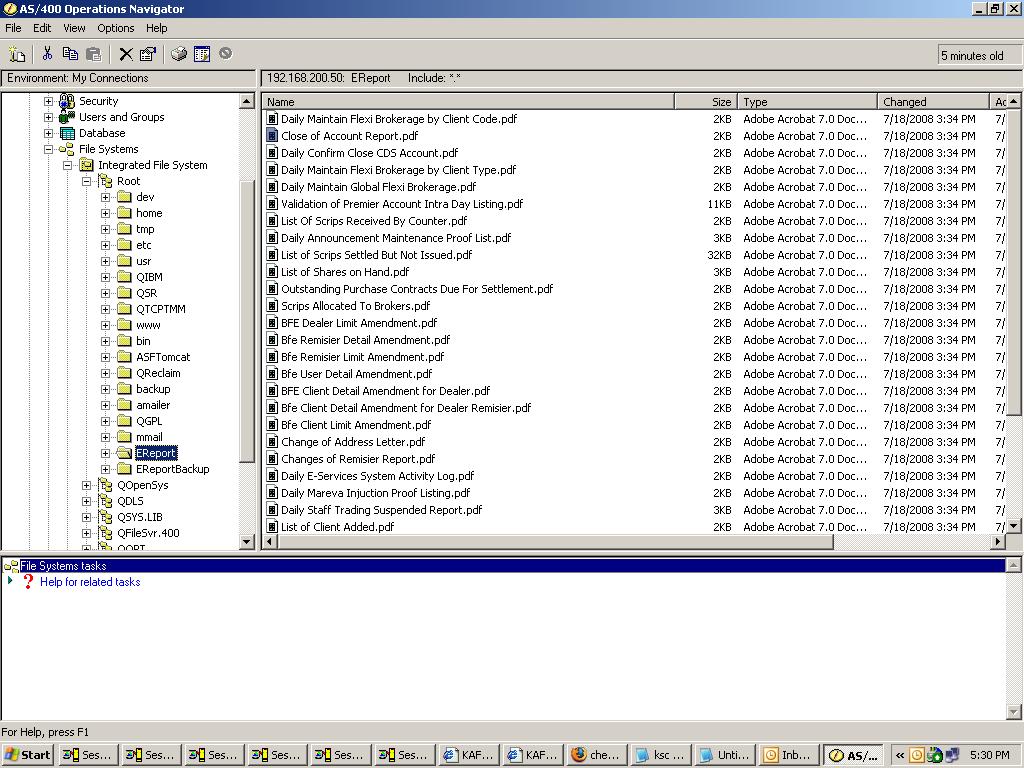The height and width of the screenshot is (768, 1024).
Task: Select BFE Dealer Limit Amendment.pdf
Action: (x=359, y=323)
